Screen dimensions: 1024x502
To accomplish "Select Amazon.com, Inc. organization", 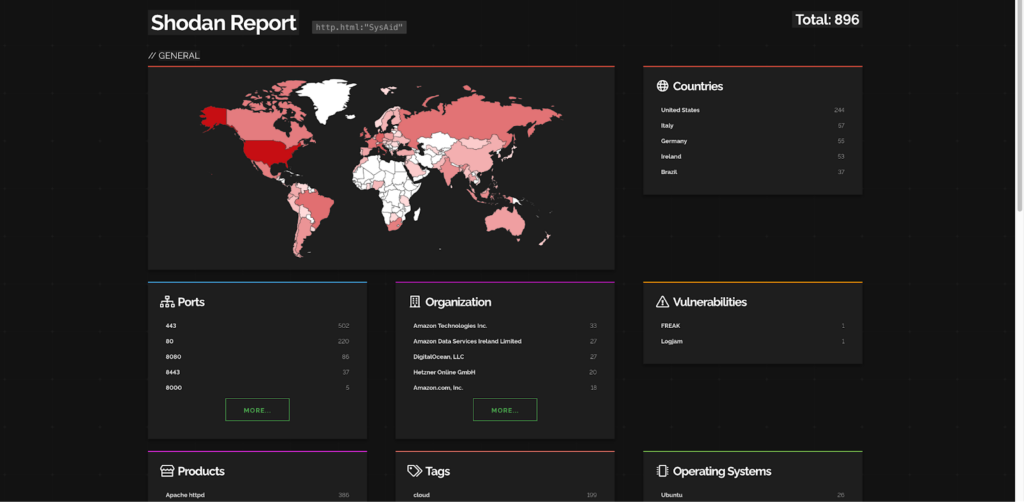I will point(438,388).
